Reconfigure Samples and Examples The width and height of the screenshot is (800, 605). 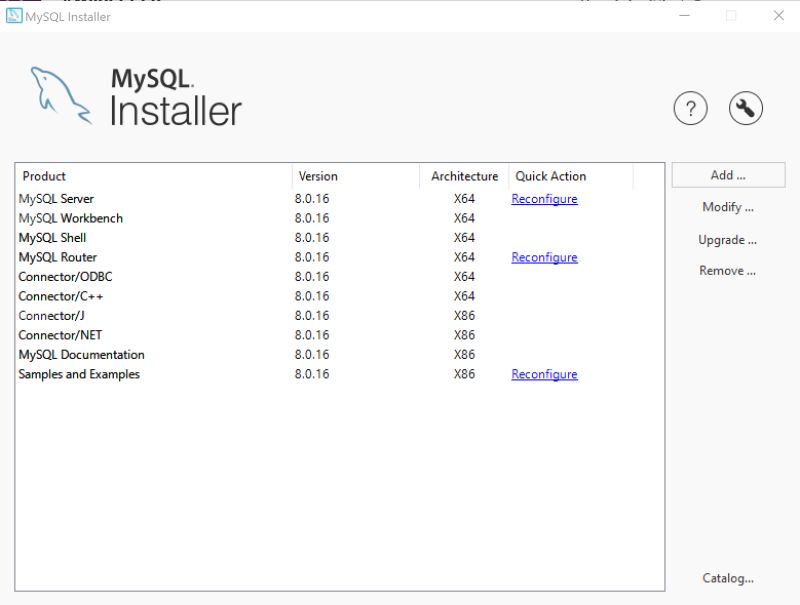coord(544,374)
